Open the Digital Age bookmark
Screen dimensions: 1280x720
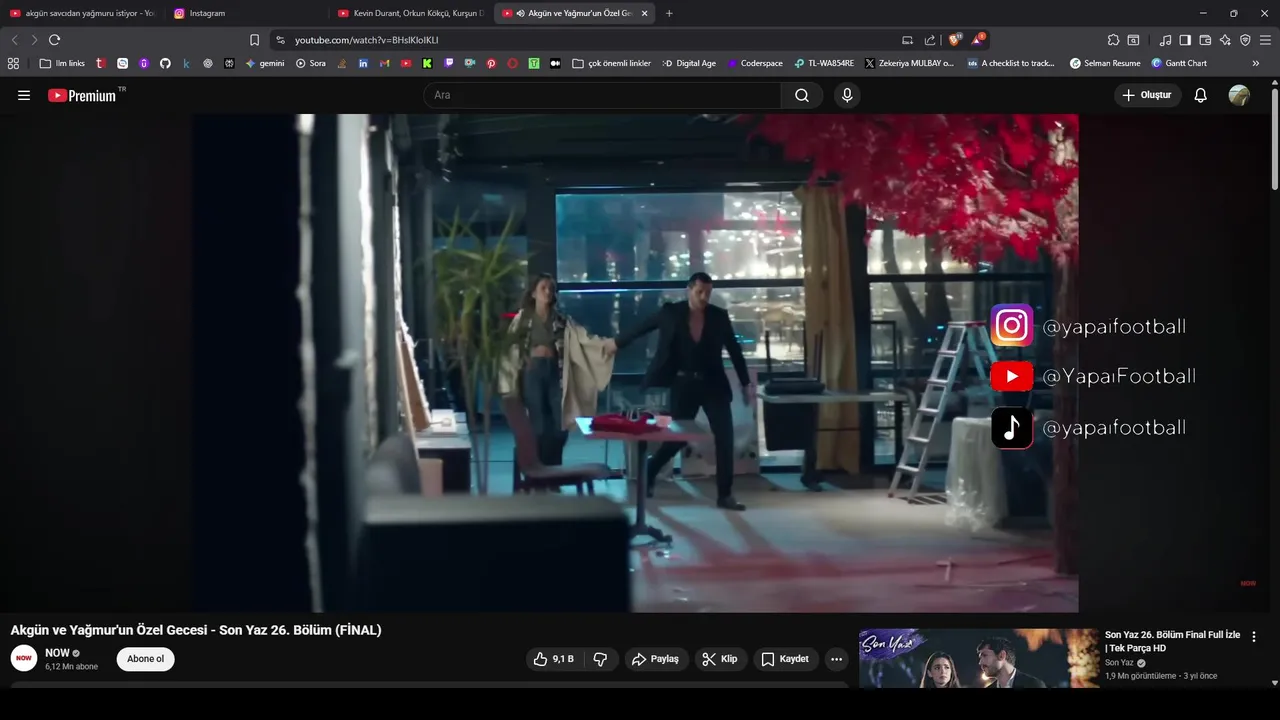coord(690,63)
